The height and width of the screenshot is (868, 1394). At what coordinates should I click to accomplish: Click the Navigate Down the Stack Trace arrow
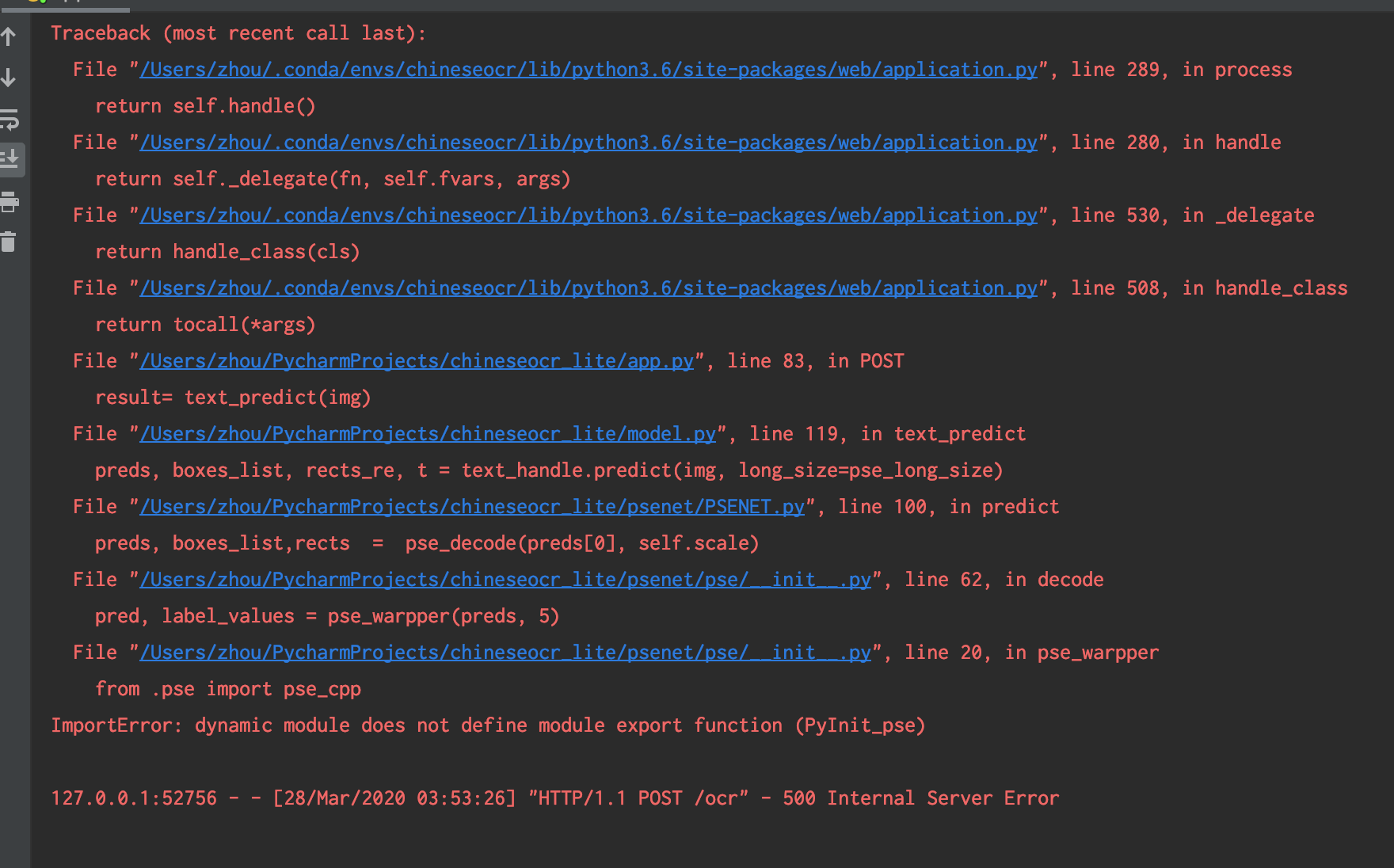point(9,78)
